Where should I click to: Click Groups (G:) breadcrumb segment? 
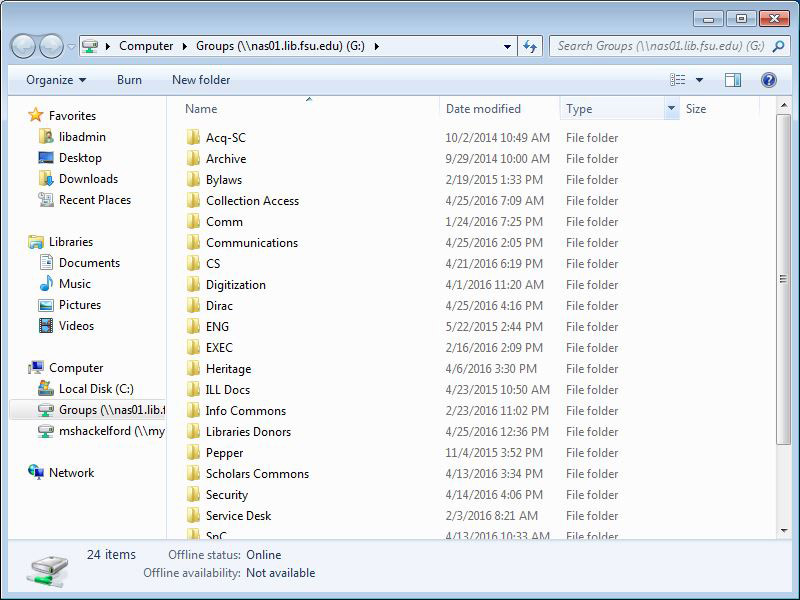coord(280,46)
